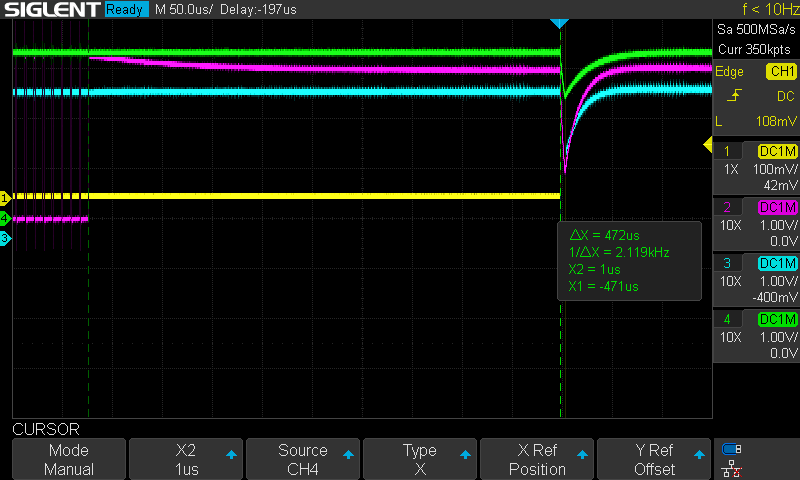
Task: Select channel 3 DC1M panel
Action: pyautogui.click(x=757, y=279)
